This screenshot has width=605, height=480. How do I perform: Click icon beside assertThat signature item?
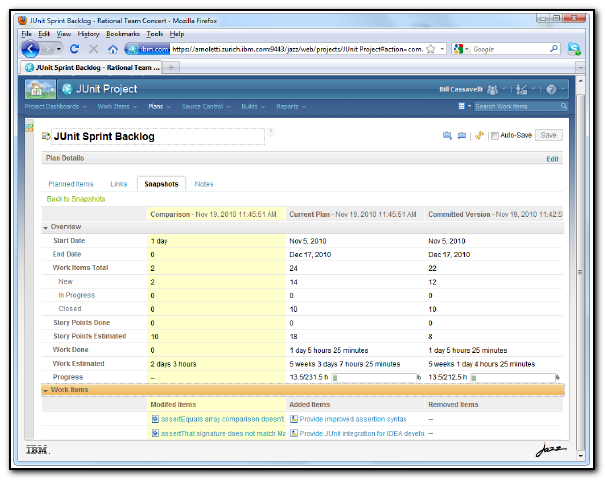(x=155, y=433)
